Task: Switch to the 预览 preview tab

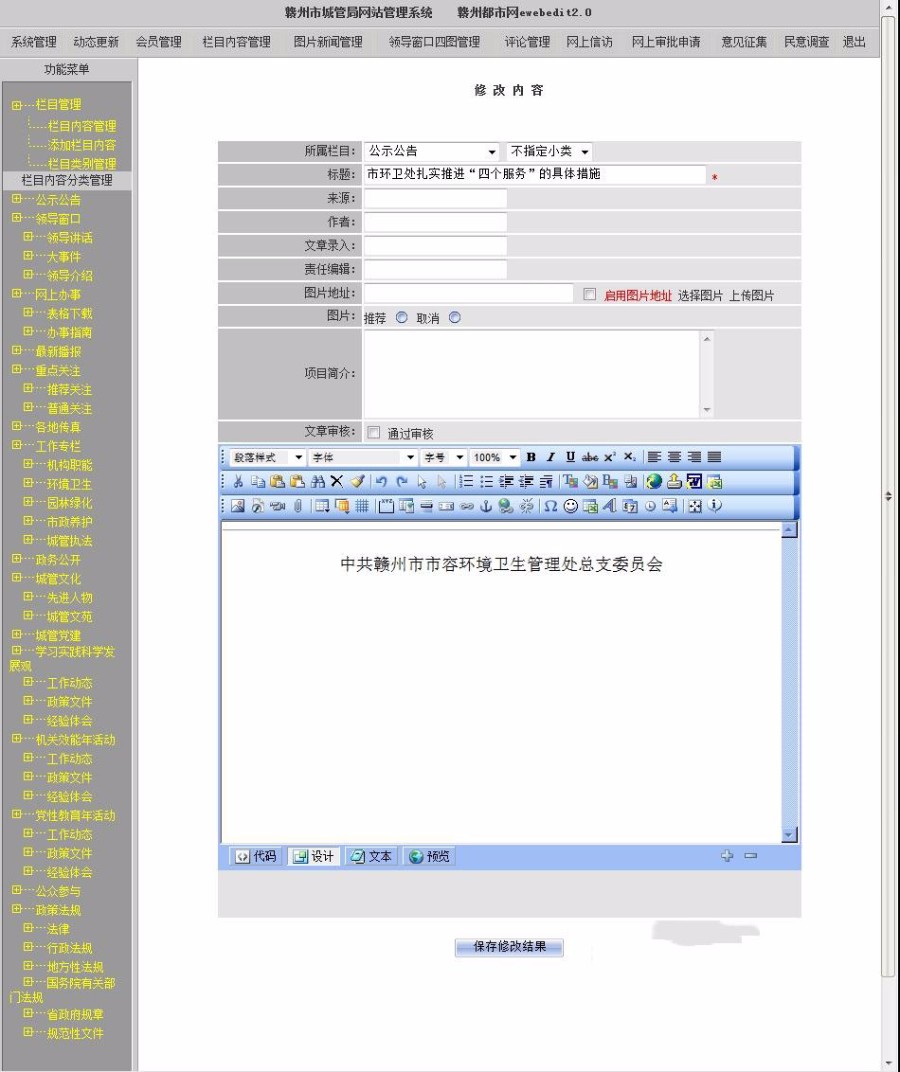Action: (429, 856)
